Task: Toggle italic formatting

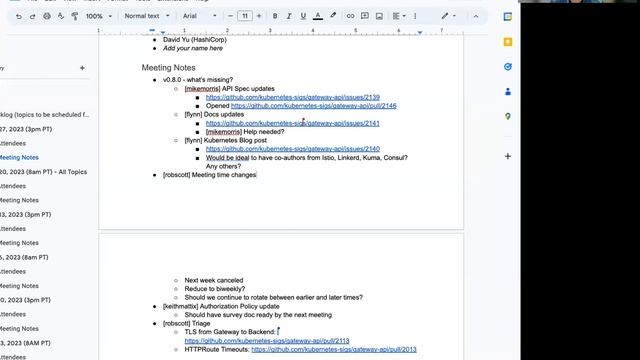Action: (289, 16)
